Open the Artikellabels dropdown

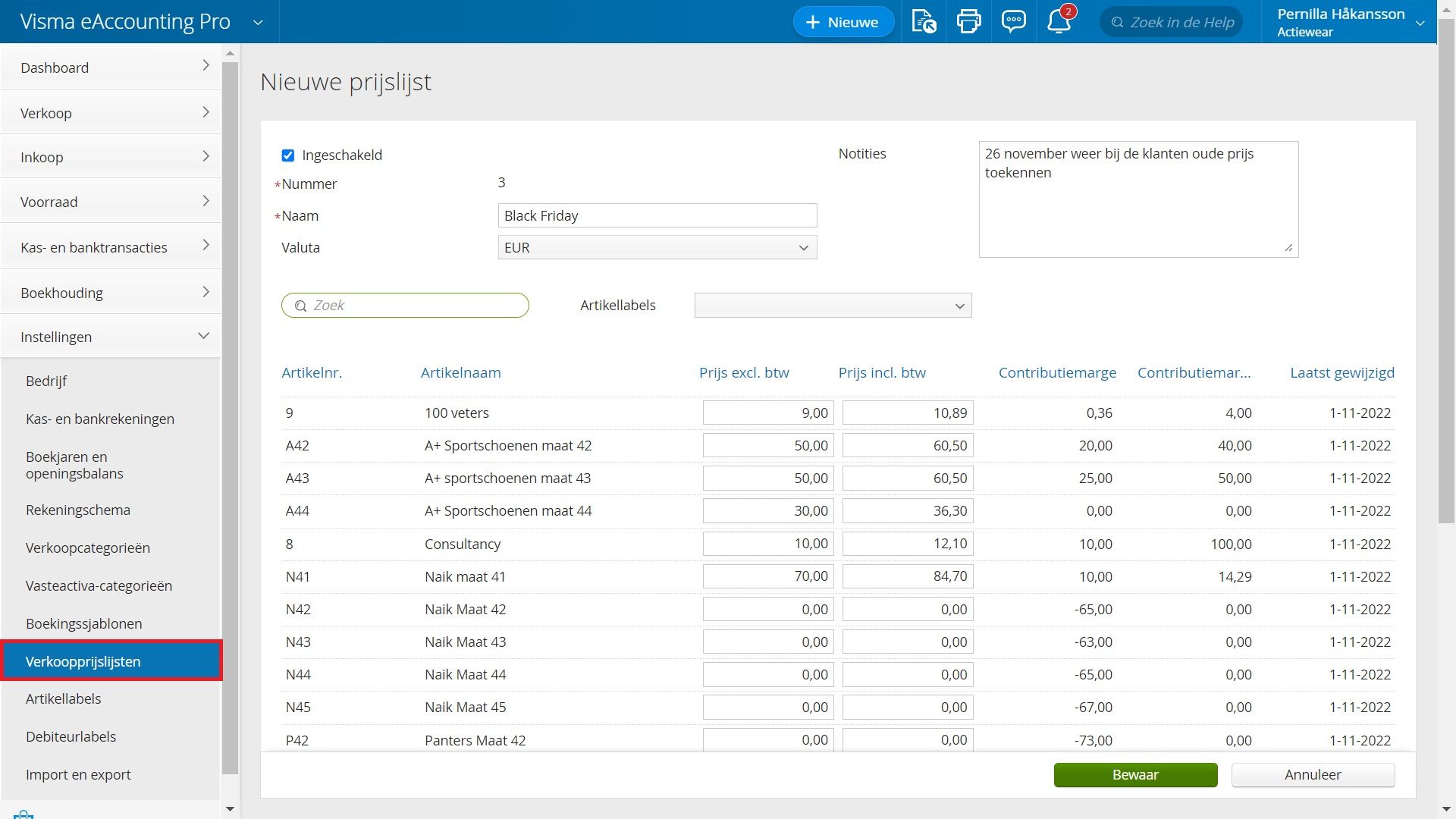point(833,306)
